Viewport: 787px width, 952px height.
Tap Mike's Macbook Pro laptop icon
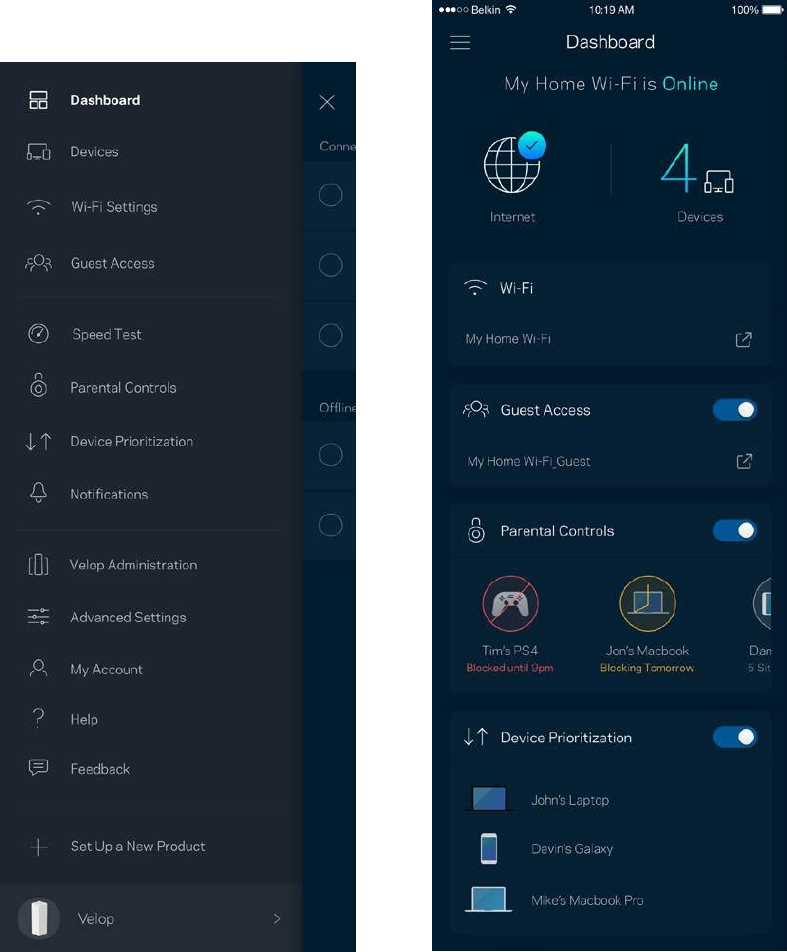tap(489, 899)
